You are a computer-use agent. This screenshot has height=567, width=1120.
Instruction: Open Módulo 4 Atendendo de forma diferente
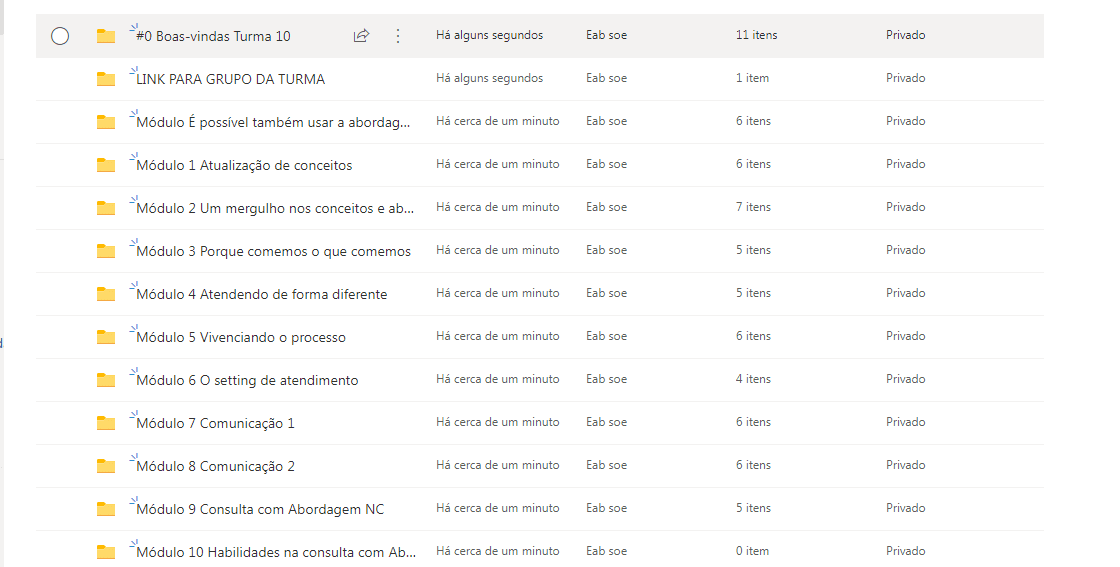click(x=261, y=294)
